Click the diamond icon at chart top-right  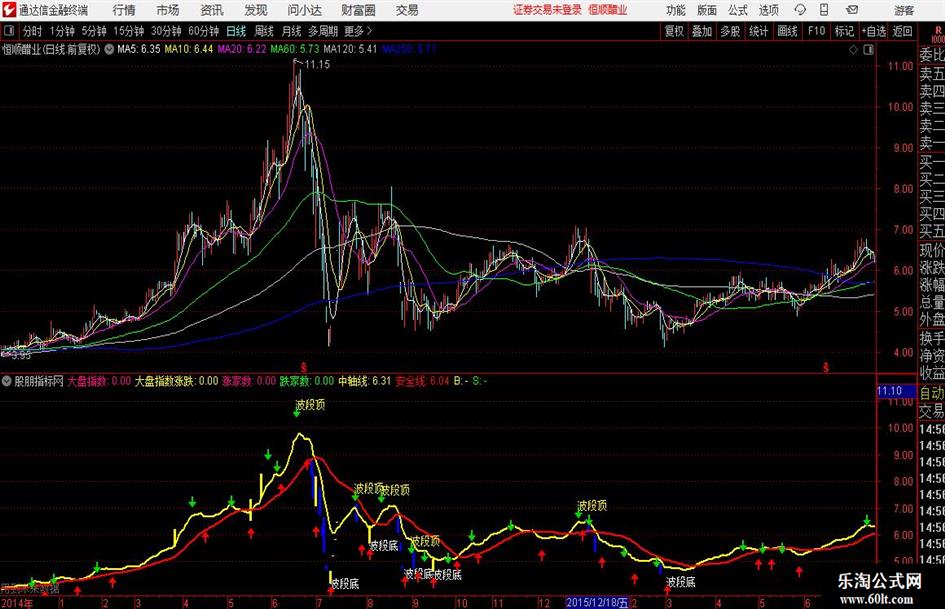[853, 50]
